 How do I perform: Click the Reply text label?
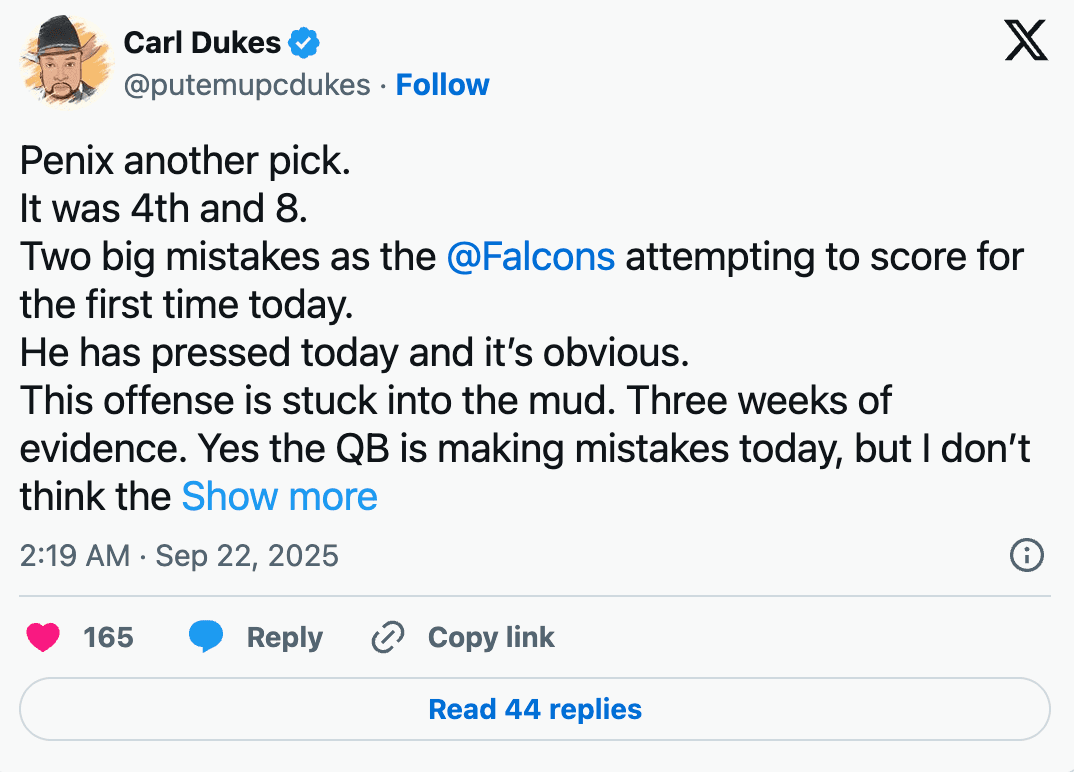pos(285,638)
